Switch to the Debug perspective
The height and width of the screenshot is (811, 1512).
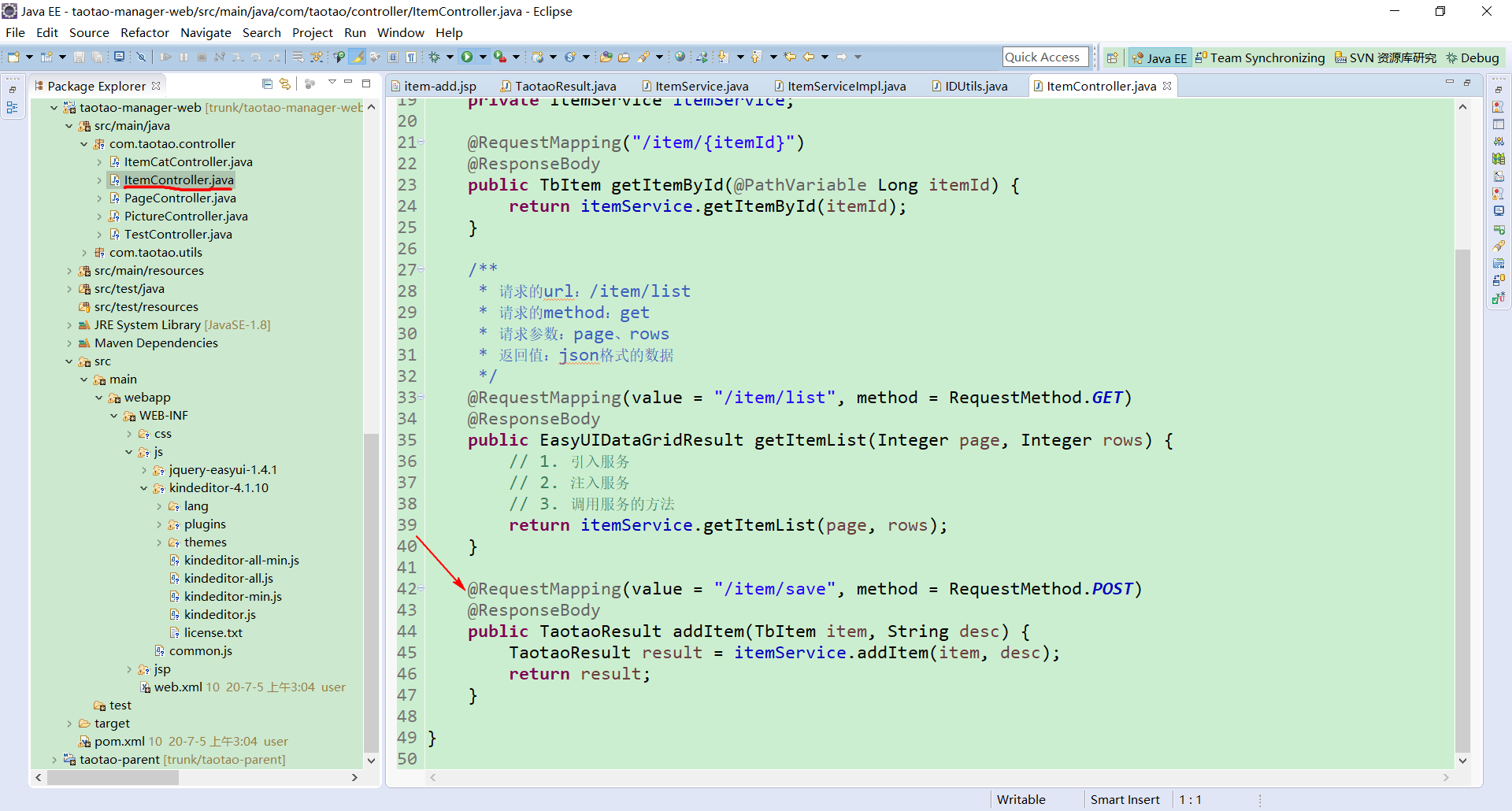[1472, 57]
